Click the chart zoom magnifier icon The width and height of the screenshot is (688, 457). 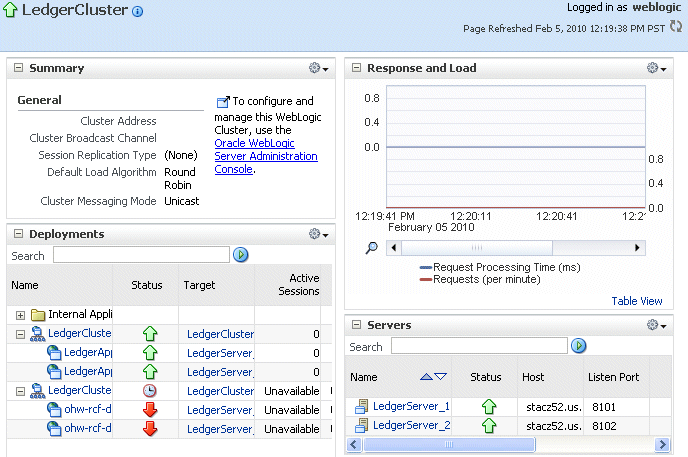click(x=372, y=248)
